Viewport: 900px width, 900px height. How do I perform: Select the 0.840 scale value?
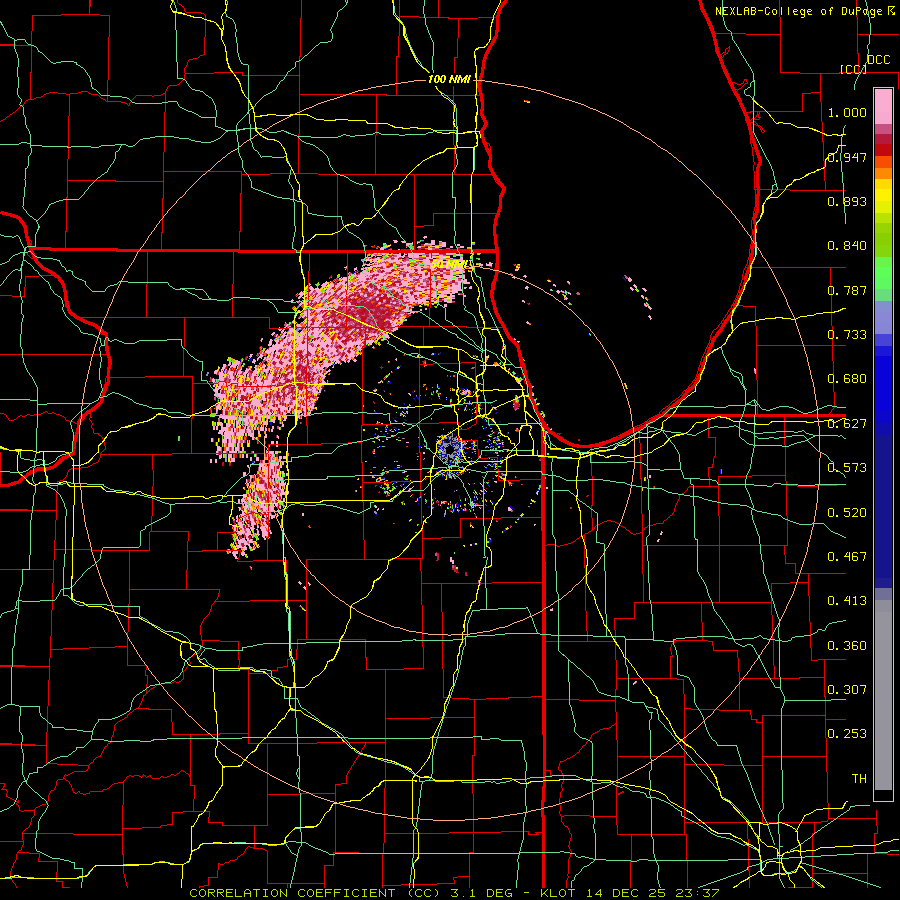pos(847,246)
